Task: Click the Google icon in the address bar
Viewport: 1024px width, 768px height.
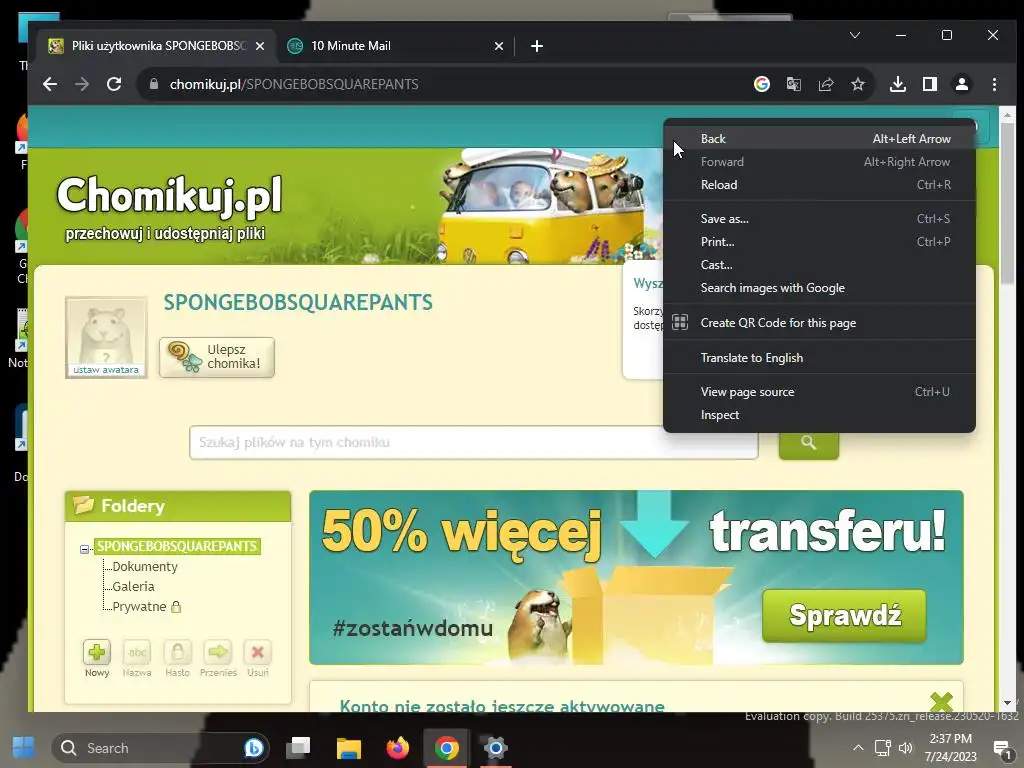Action: click(761, 84)
